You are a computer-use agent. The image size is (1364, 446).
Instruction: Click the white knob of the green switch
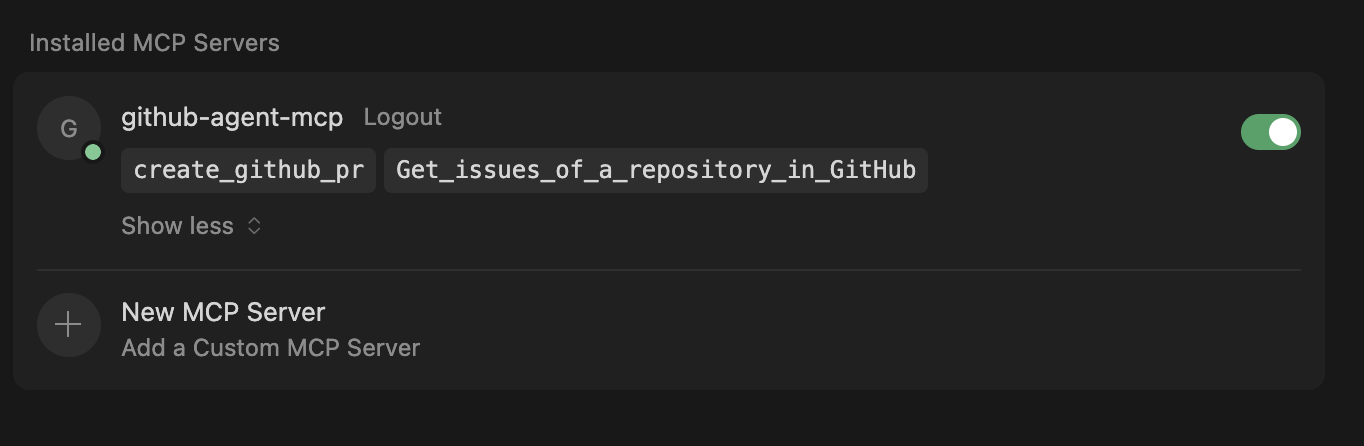point(1283,132)
